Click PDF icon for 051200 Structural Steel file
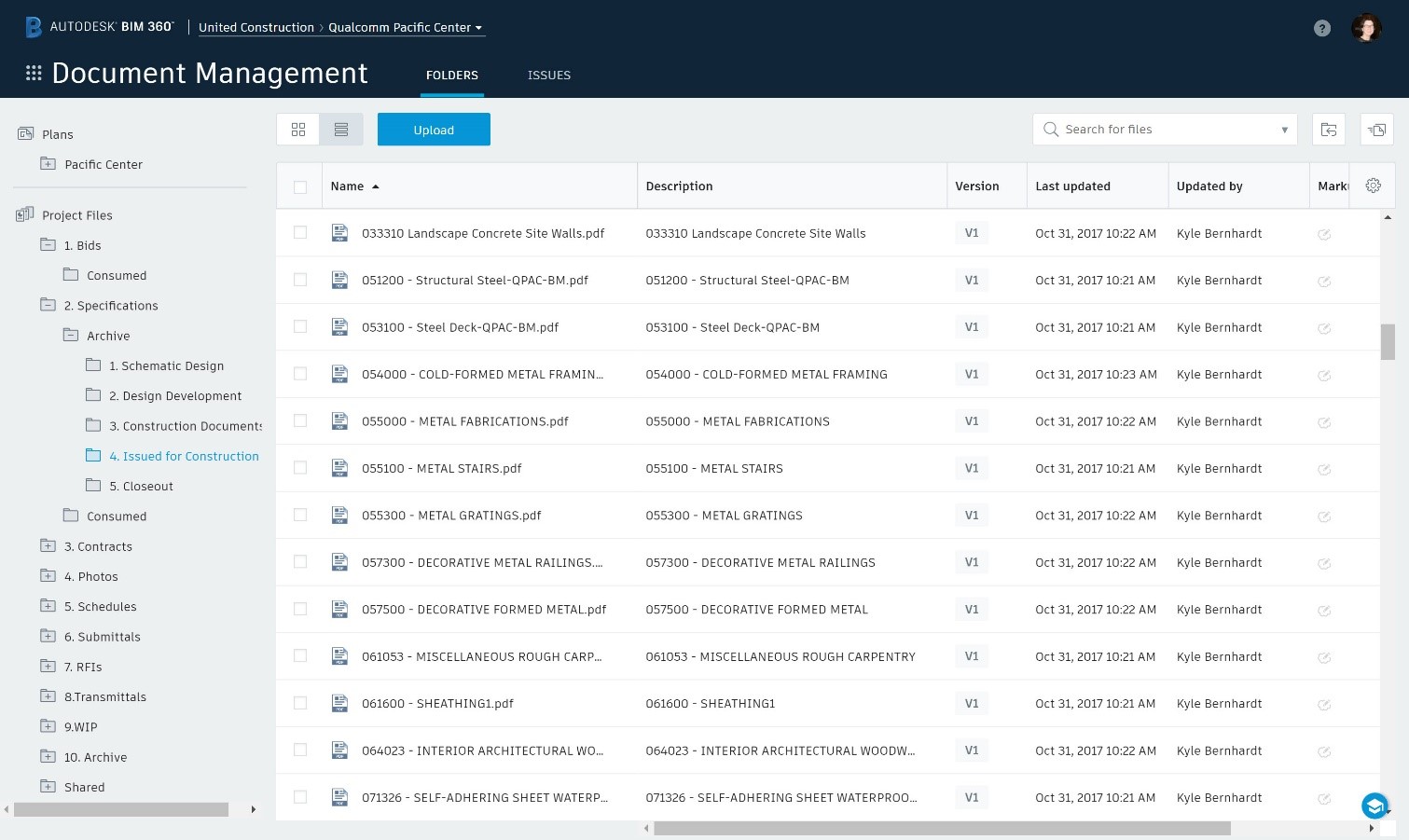This screenshot has height=840, width=1409. pyautogui.click(x=339, y=280)
